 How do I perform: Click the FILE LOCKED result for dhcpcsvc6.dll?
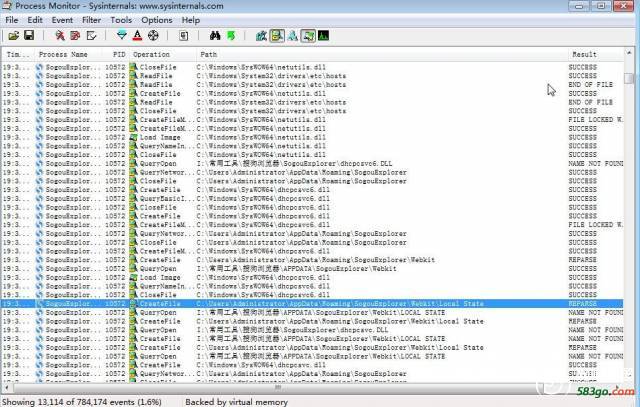coord(596,225)
